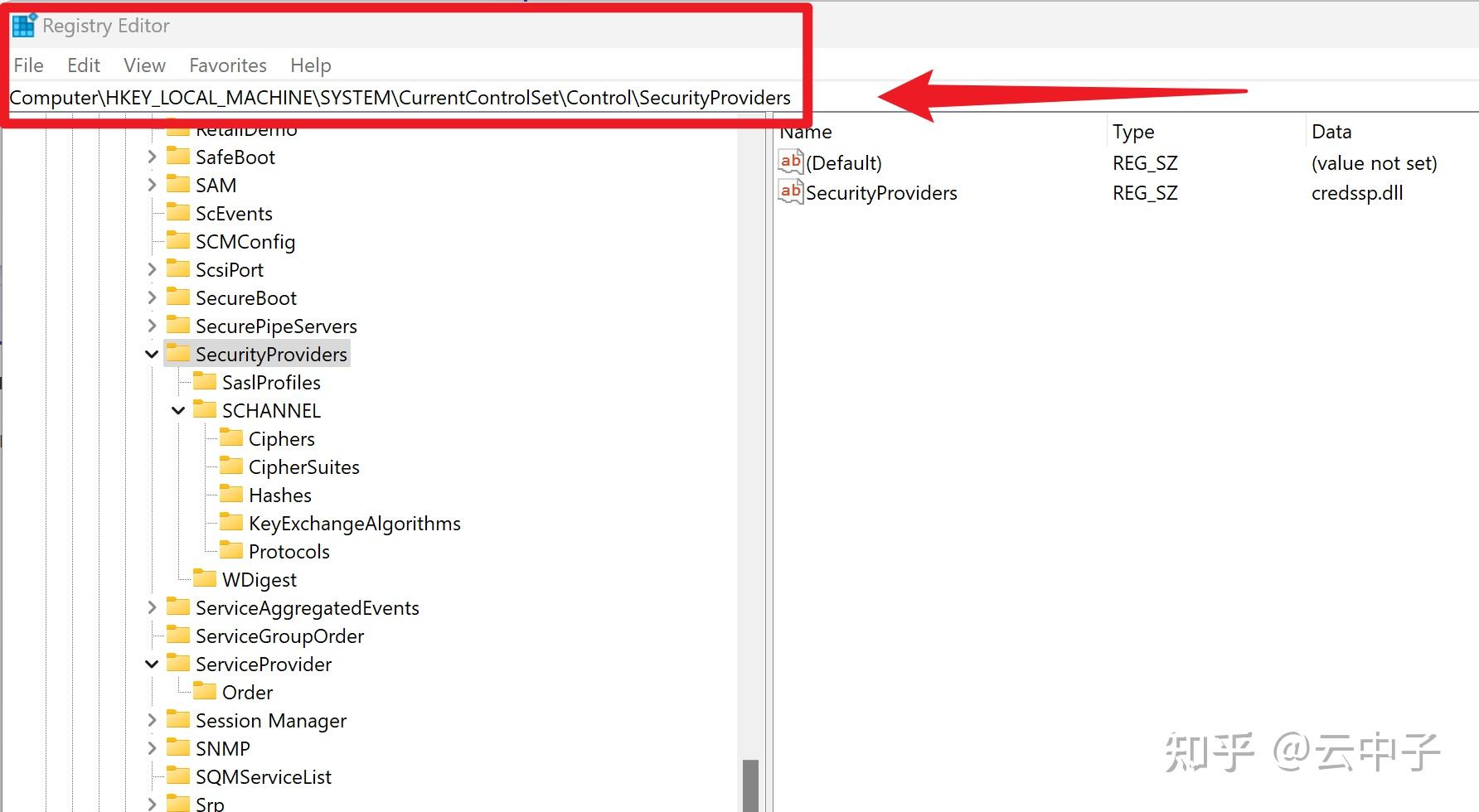1479x812 pixels.
Task: Select the Hashes folder icon
Action: [x=231, y=494]
